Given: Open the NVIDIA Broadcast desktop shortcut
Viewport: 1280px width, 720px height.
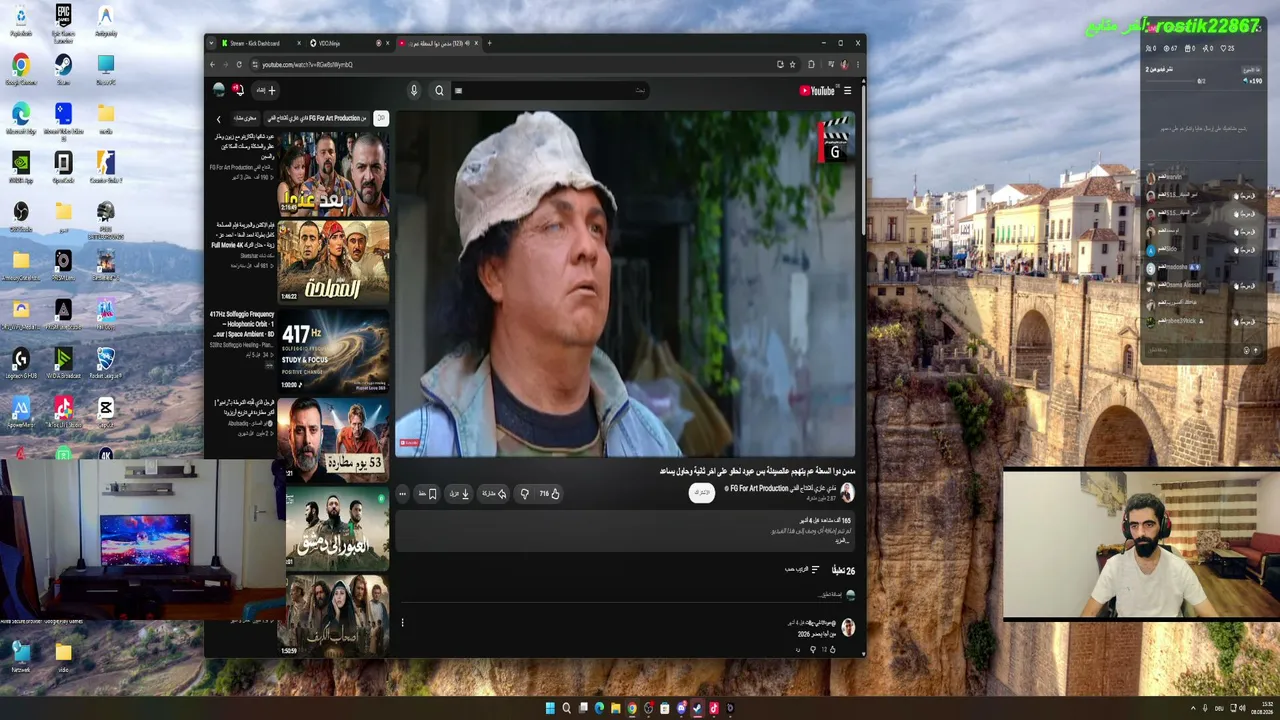Looking at the screenshot, I should tap(63, 362).
